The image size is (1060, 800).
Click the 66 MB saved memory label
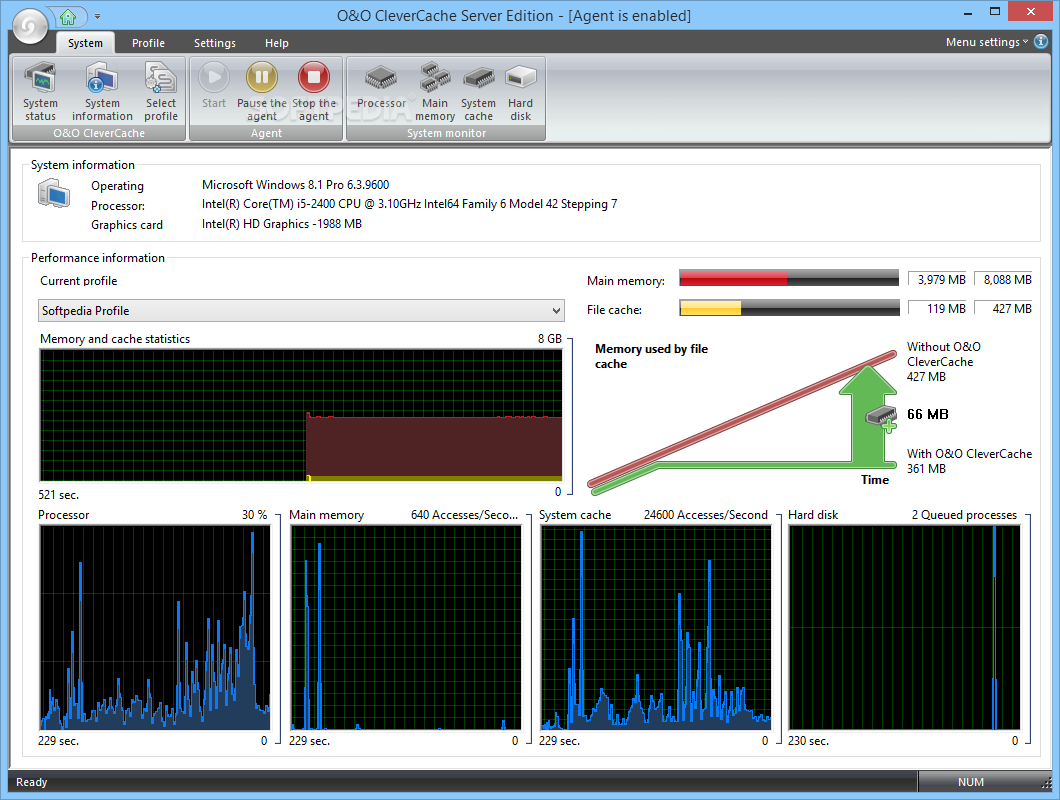click(928, 414)
